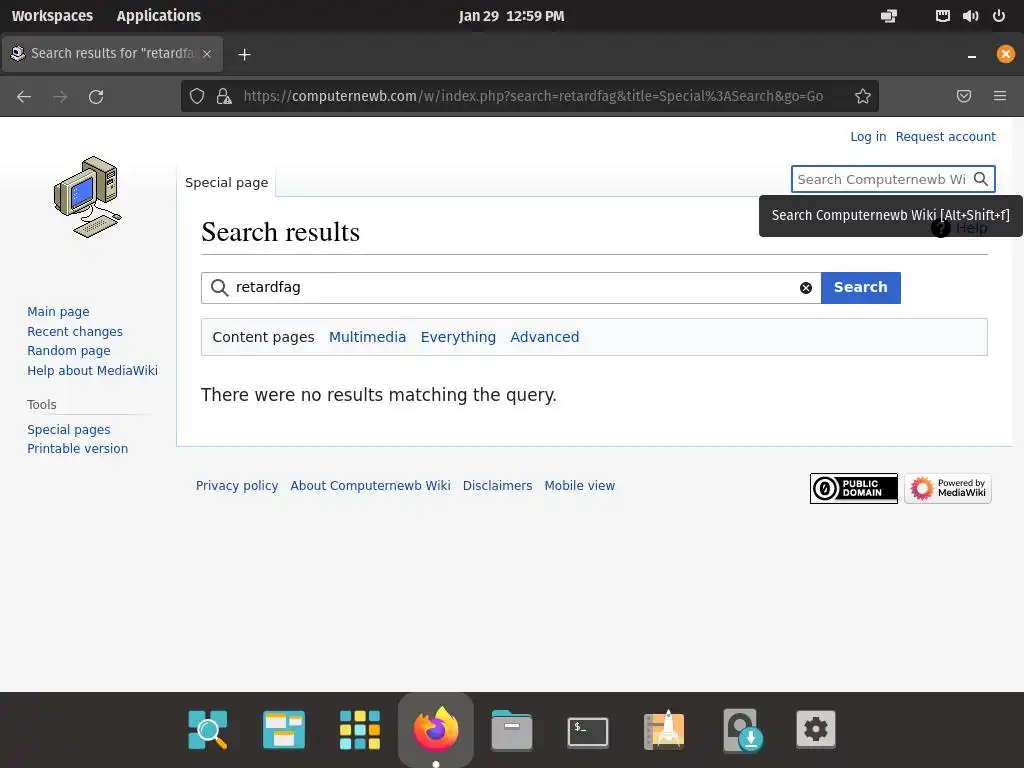The width and height of the screenshot is (1024, 768).
Task: Launch Firefox from the dock
Action: [436, 729]
